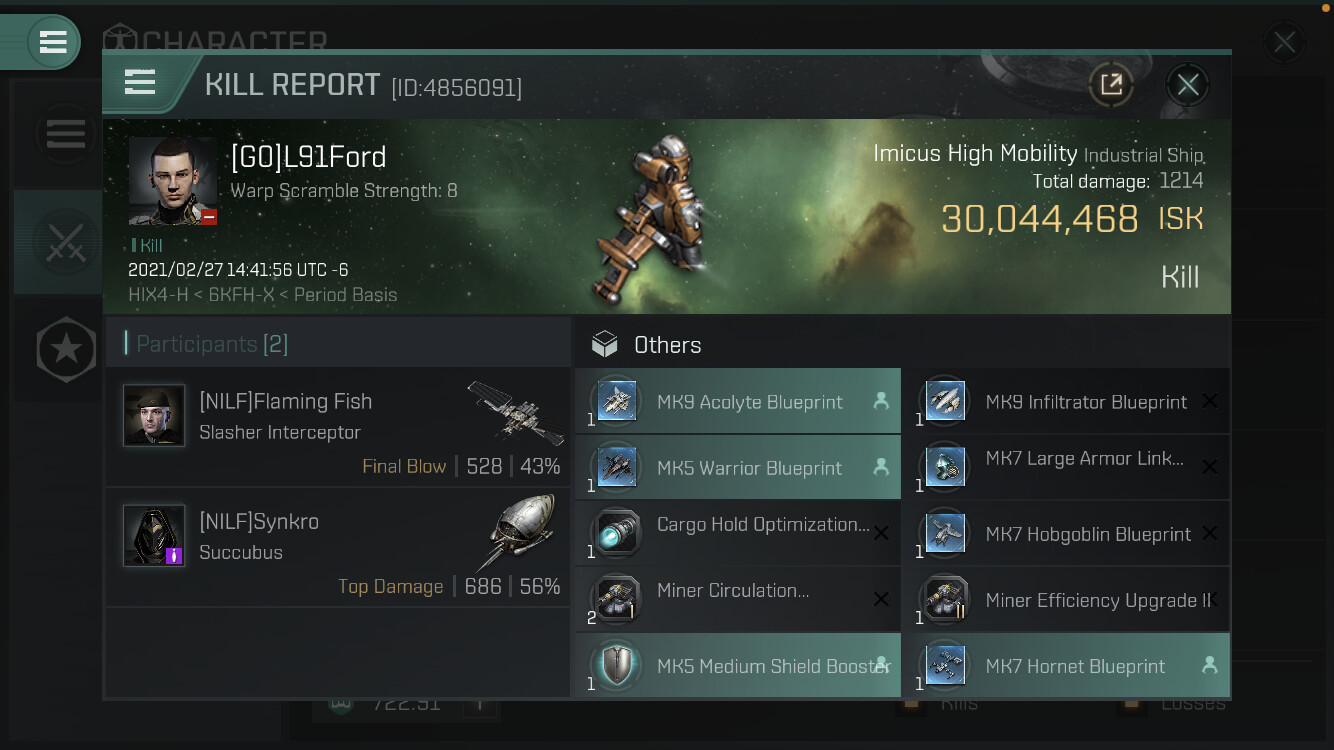Select MK5 Warrior Blueprint item
The image size is (1334, 750).
click(738, 467)
